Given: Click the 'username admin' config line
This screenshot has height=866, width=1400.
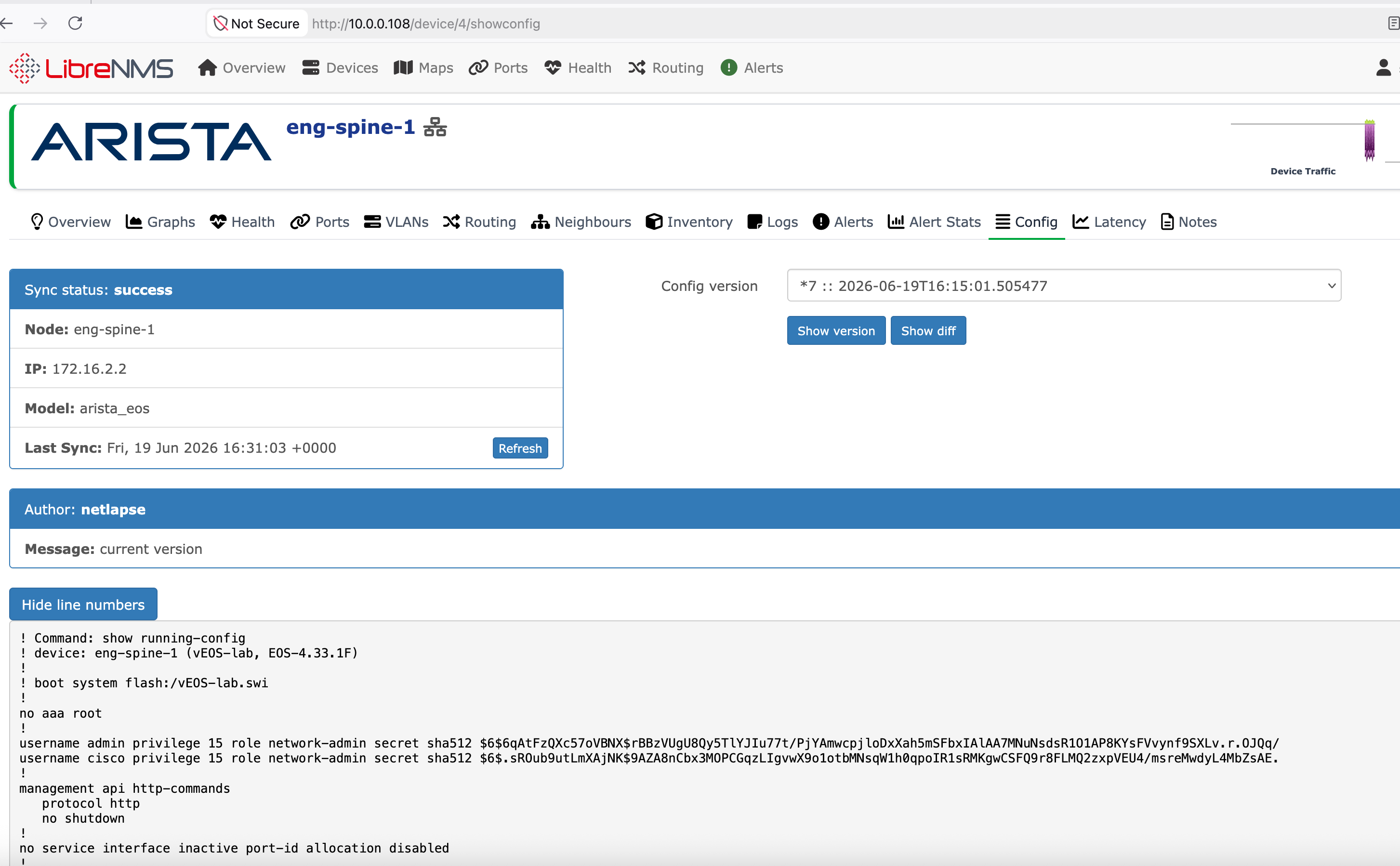Looking at the screenshot, I should (x=649, y=744).
